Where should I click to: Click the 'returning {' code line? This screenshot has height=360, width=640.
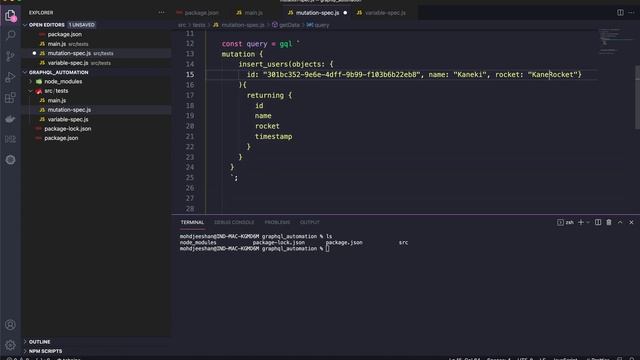[x=269, y=95]
